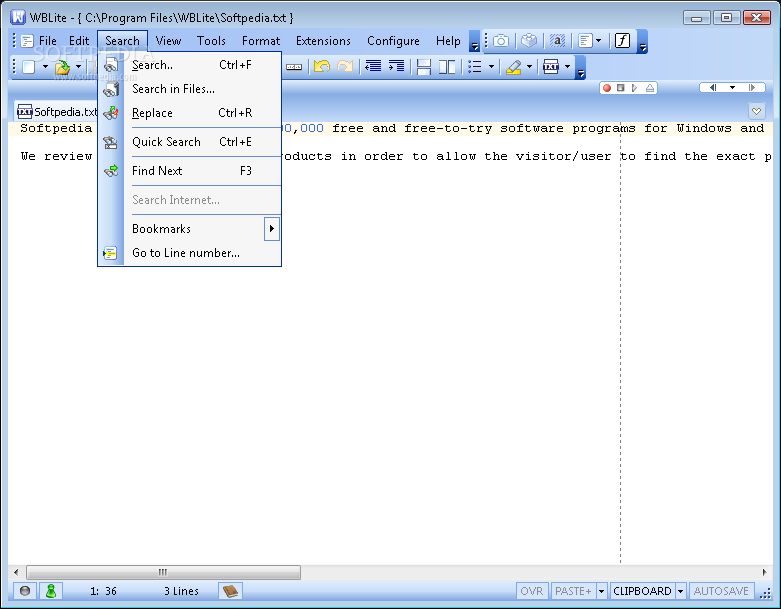Viewport: 781px width, 609px height.
Task: Click the open file folder icon
Action: pyautogui.click(x=62, y=67)
